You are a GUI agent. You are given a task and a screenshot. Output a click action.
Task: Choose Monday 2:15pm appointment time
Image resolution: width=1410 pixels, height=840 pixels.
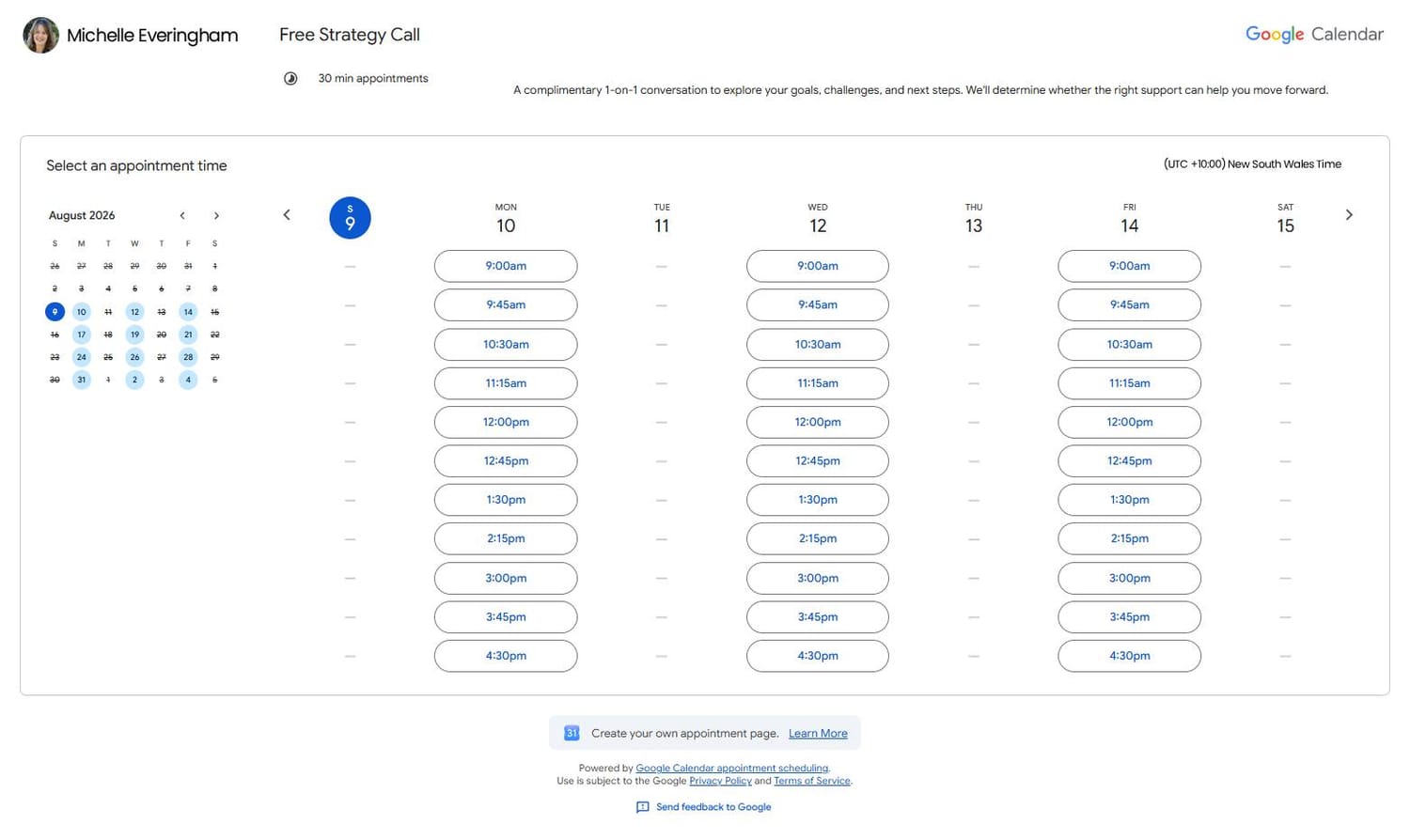tap(506, 539)
